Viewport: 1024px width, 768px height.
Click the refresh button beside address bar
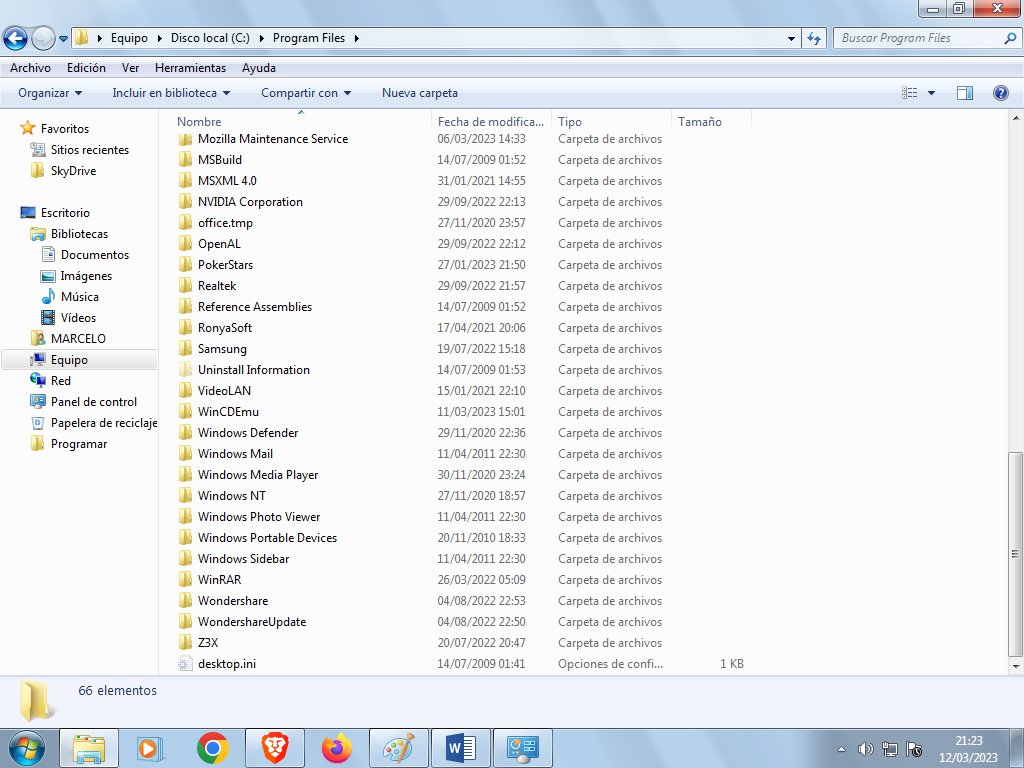click(x=814, y=38)
